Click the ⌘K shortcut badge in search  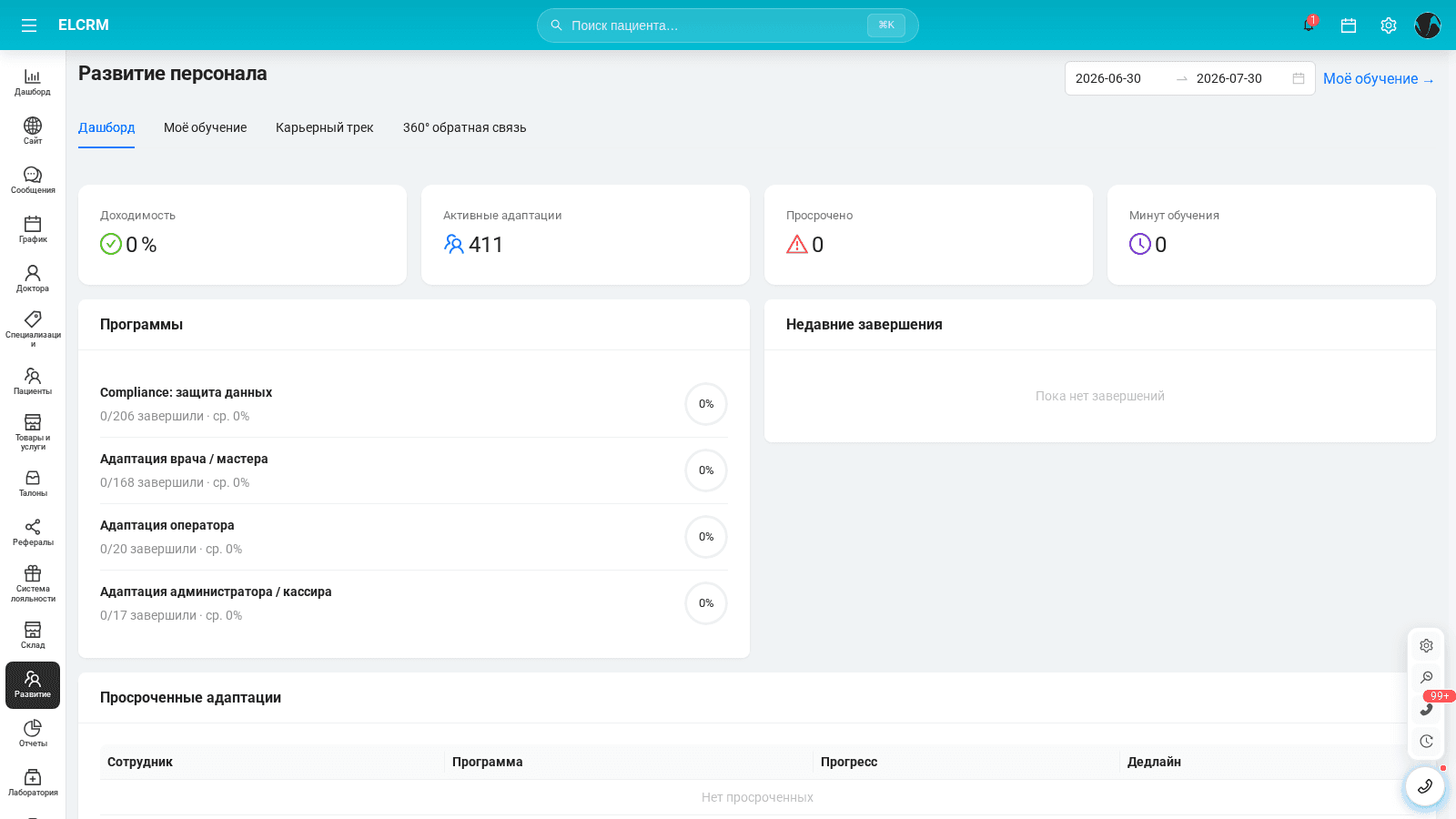885,25
